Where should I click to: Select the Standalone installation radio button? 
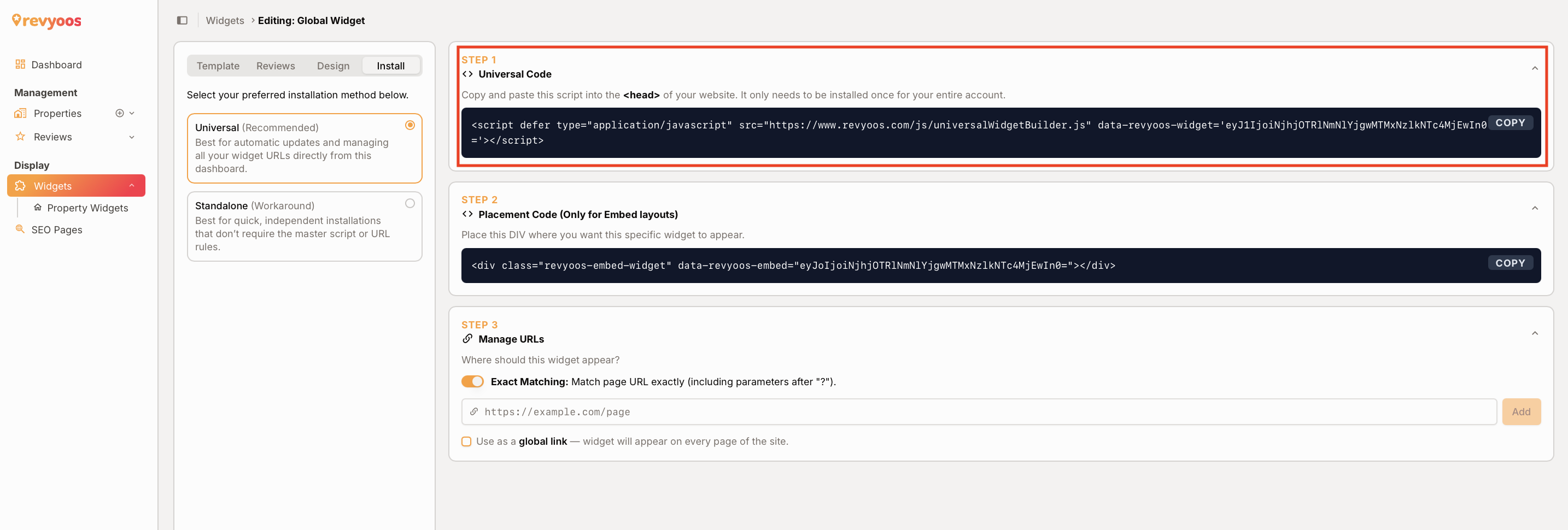[409, 203]
